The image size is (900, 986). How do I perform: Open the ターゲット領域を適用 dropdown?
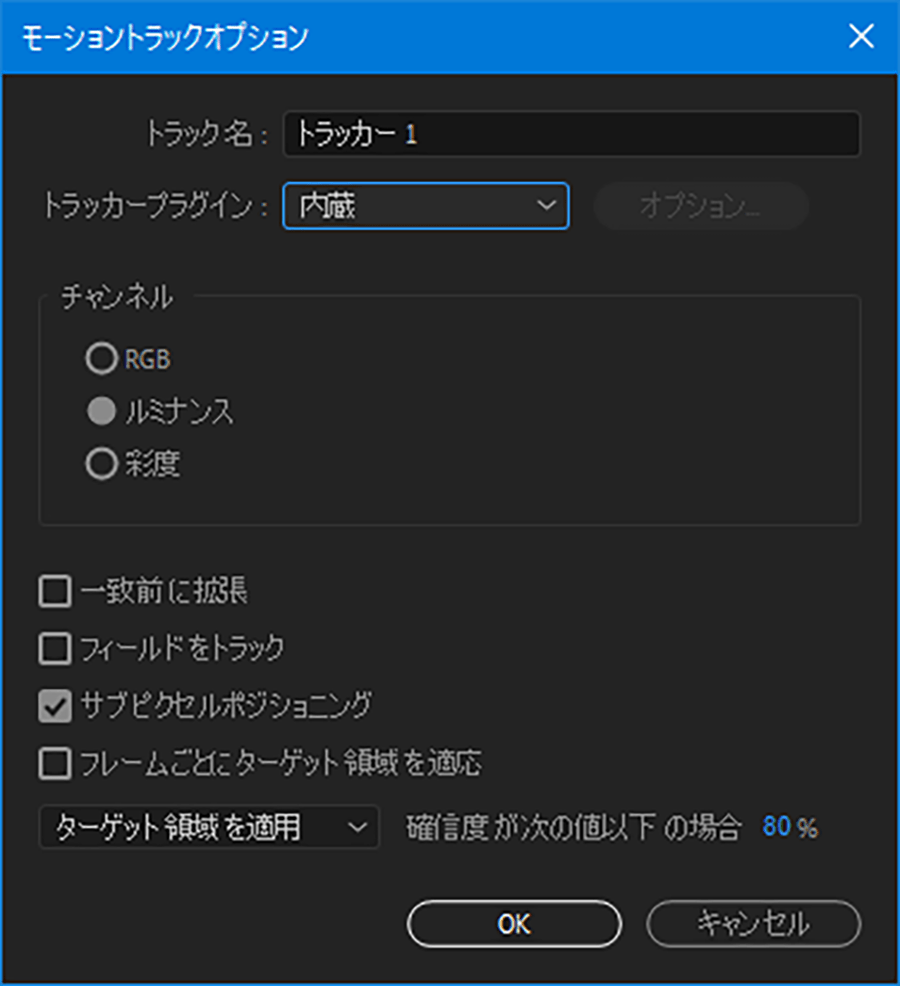(209, 827)
